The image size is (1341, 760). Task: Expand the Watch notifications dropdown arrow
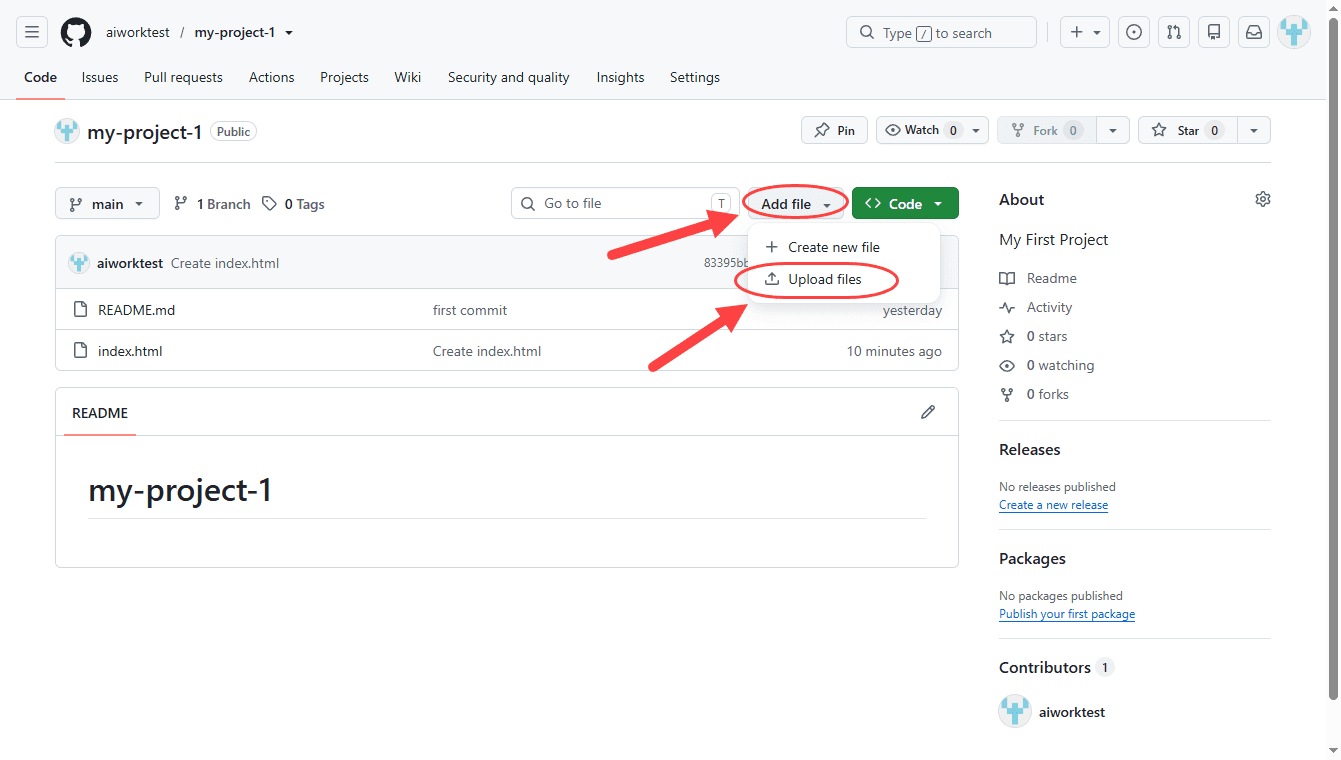(x=978, y=130)
